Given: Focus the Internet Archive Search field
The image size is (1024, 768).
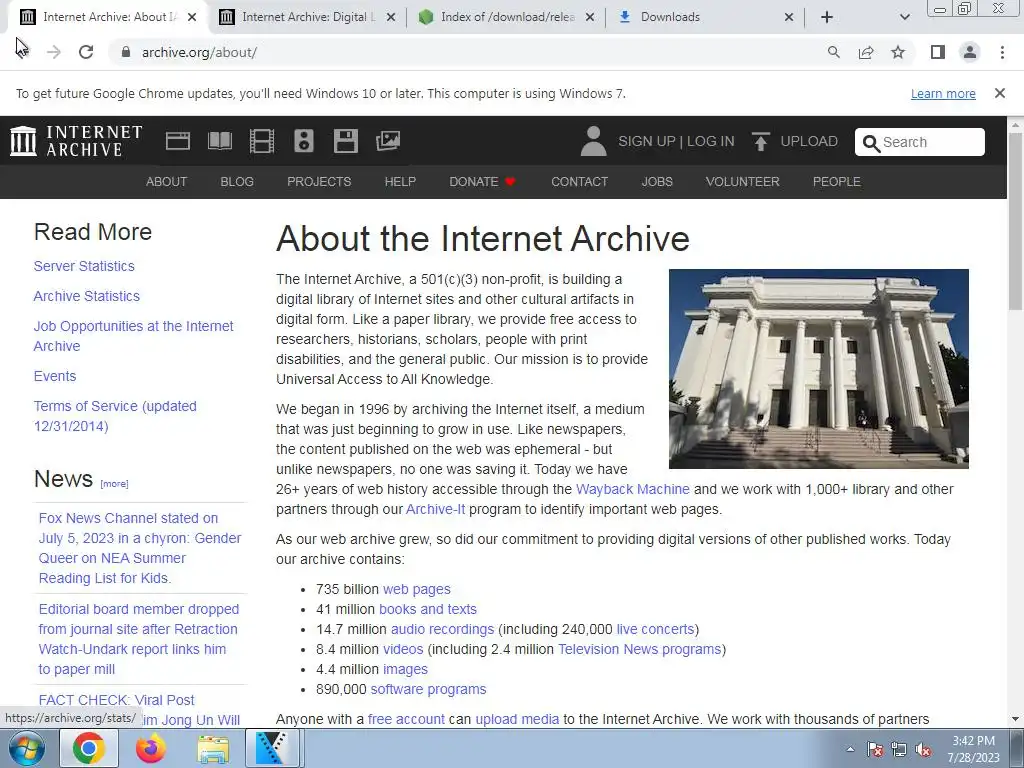Looking at the screenshot, I should coord(920,142).
